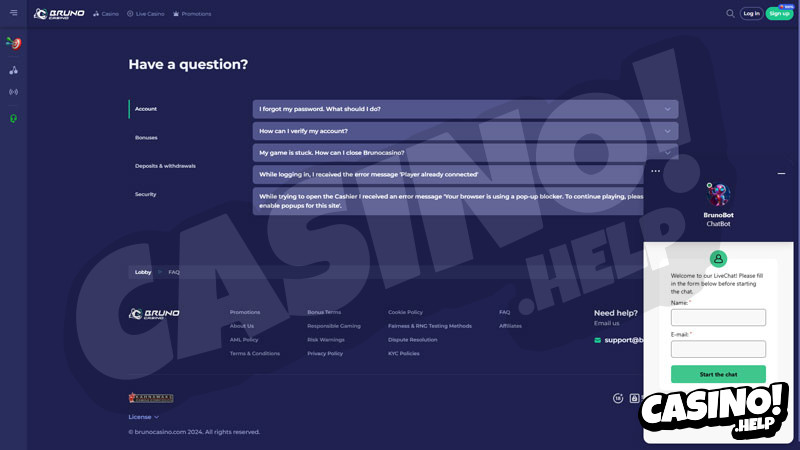The image size is (800, 450).
Task: Open Promotions from top navigation
Action: point(192,14)
